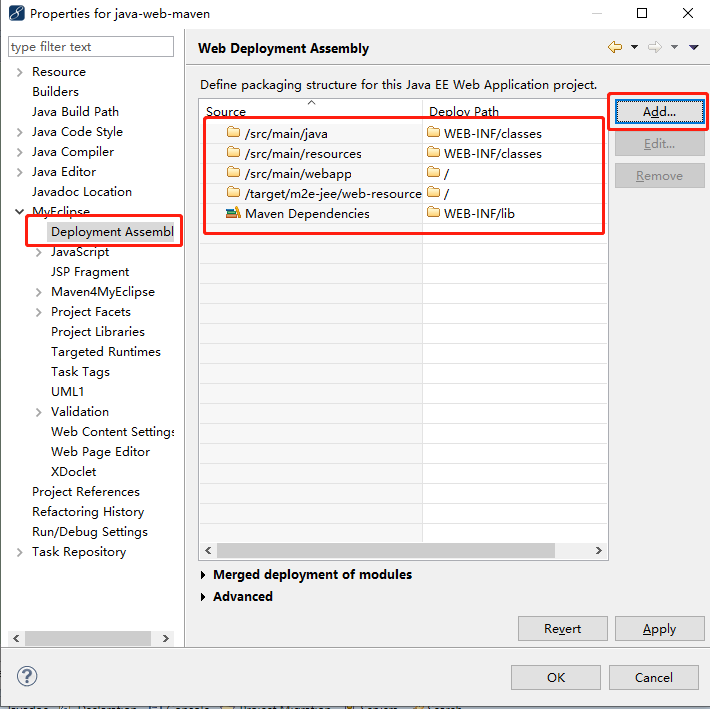
Task: Expand the Java Compiler tree node
Action: (20, 152)
